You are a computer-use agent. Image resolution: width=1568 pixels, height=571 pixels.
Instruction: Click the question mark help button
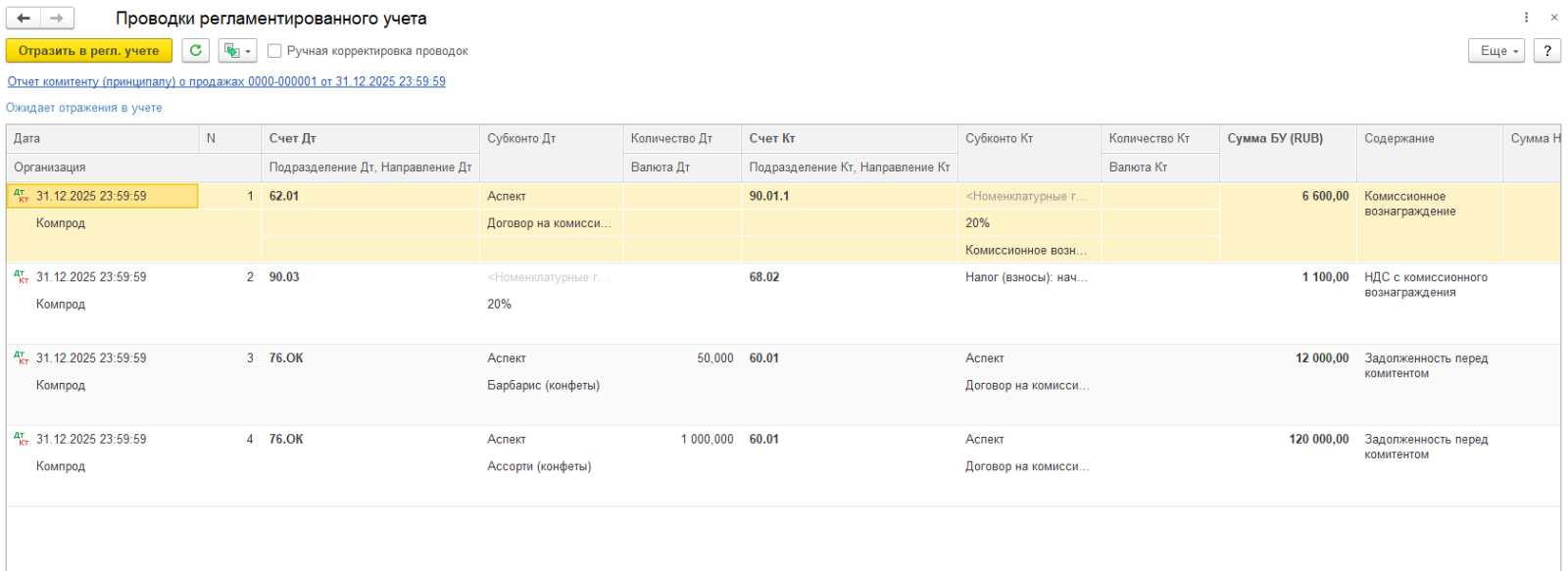point(1547,51)
